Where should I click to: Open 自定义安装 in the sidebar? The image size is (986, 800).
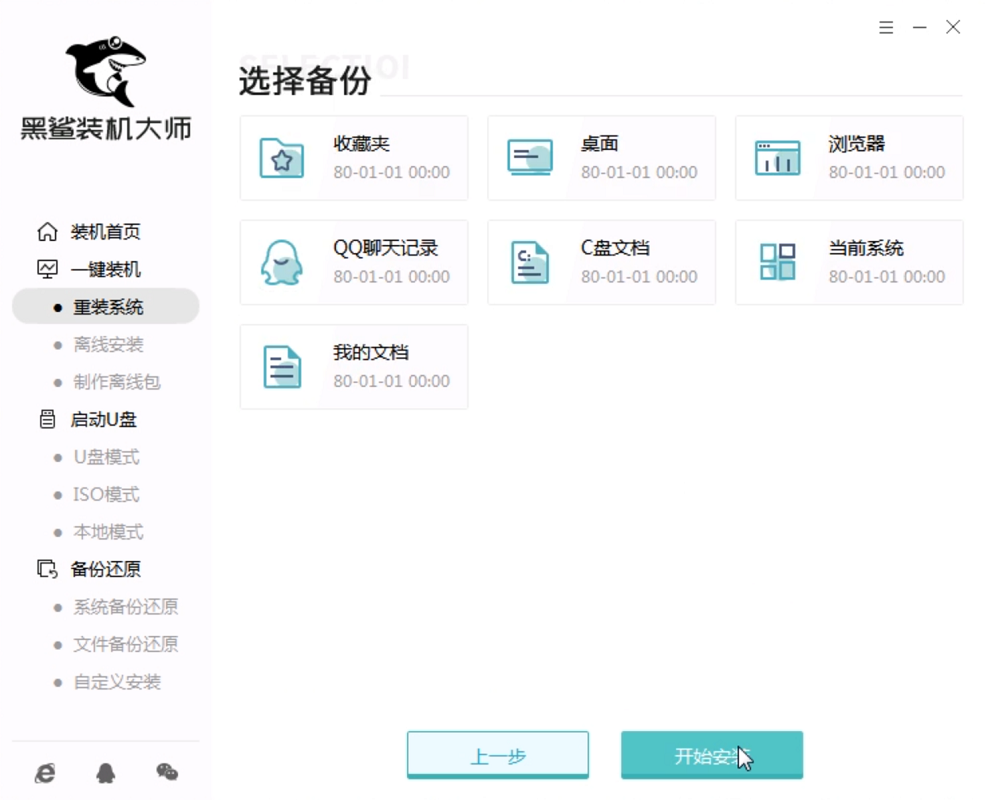pos(117,682)
